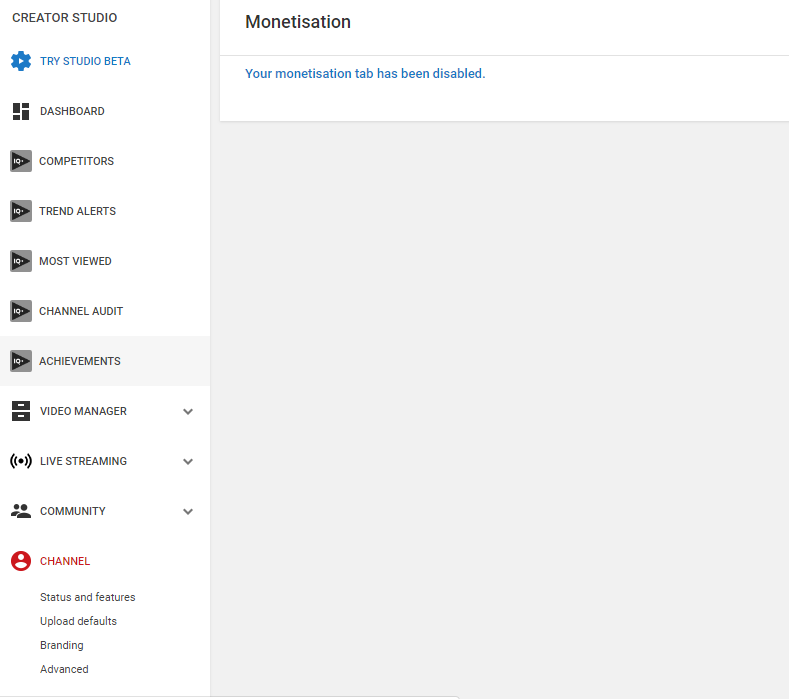
Task: Click the Dashboard grid icon
Action: pos(21,111)
